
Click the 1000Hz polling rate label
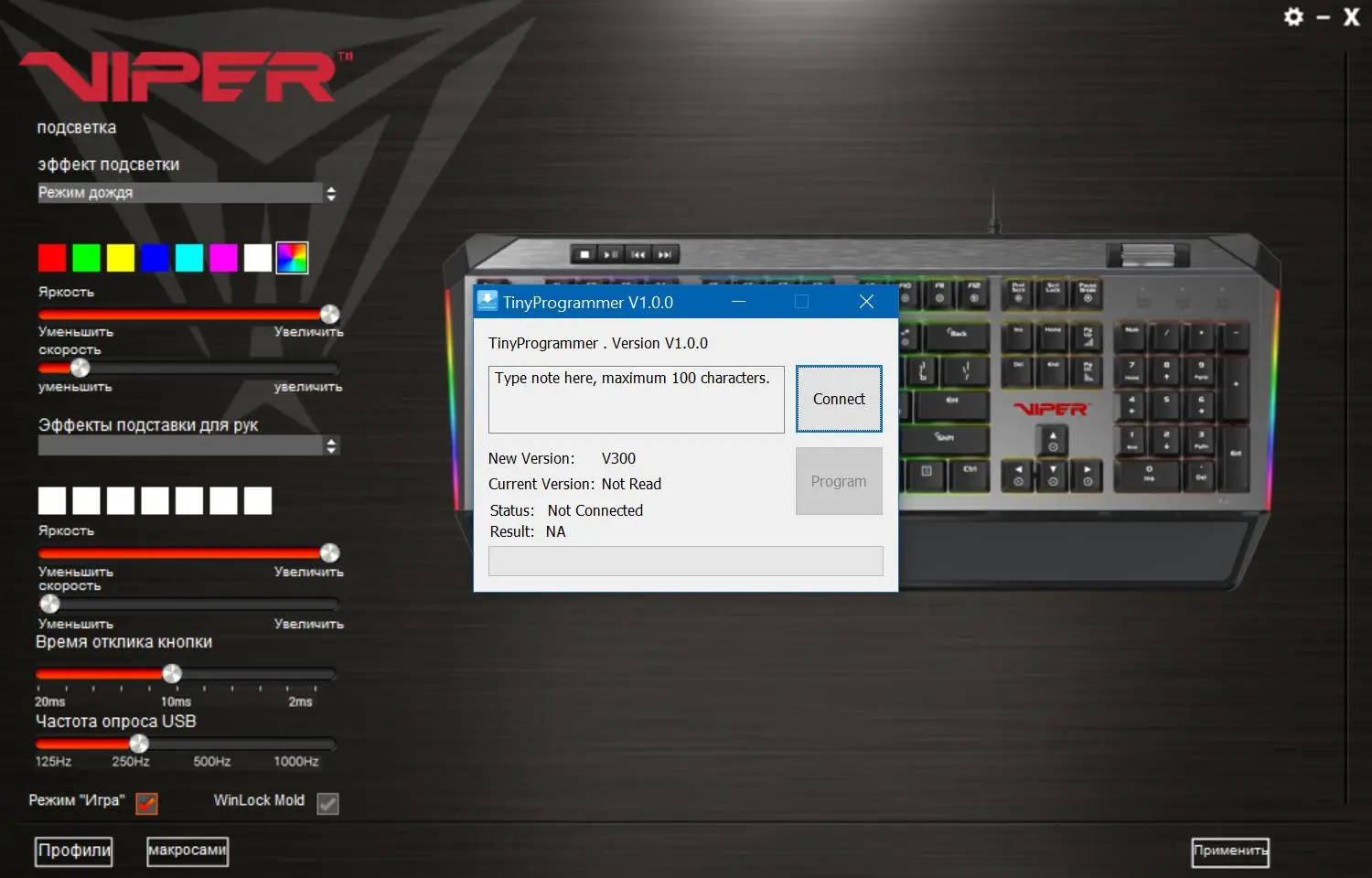pyautogui.click(x=296, y=761)
